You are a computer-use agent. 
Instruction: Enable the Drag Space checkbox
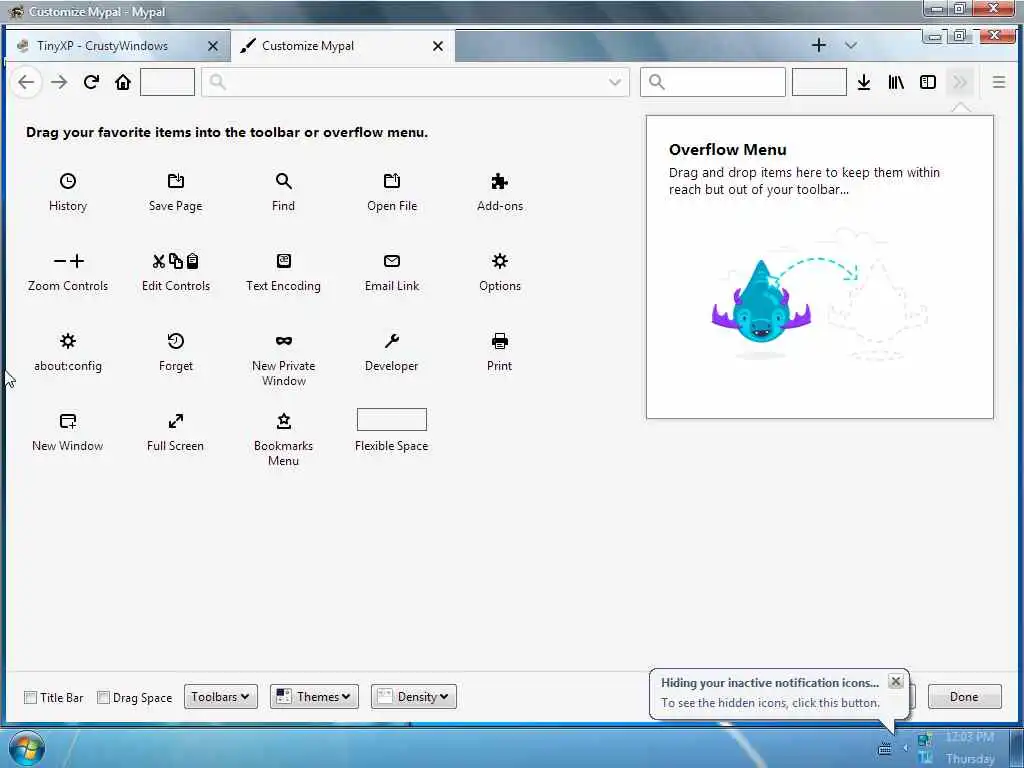pos(103,697)
